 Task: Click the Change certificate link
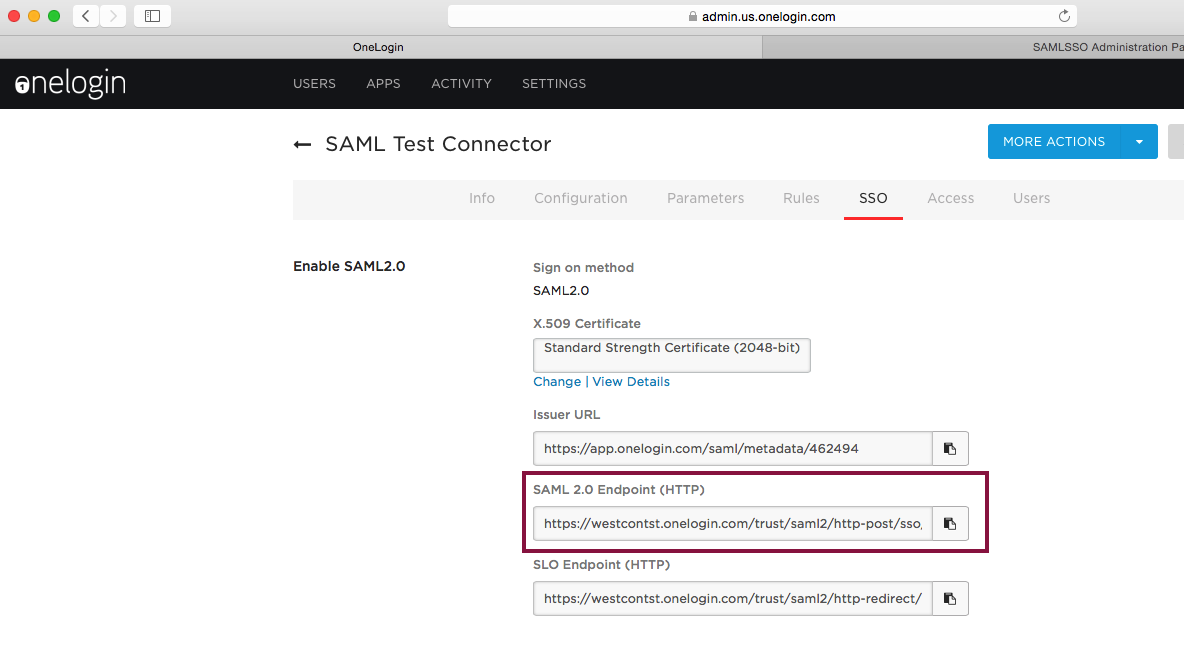[557, 382]
